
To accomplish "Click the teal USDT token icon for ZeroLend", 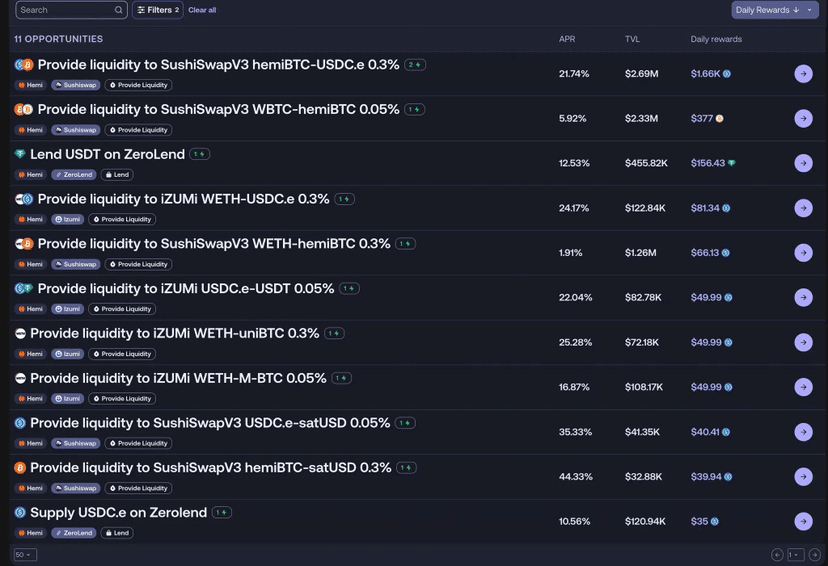I will point(20,154).
